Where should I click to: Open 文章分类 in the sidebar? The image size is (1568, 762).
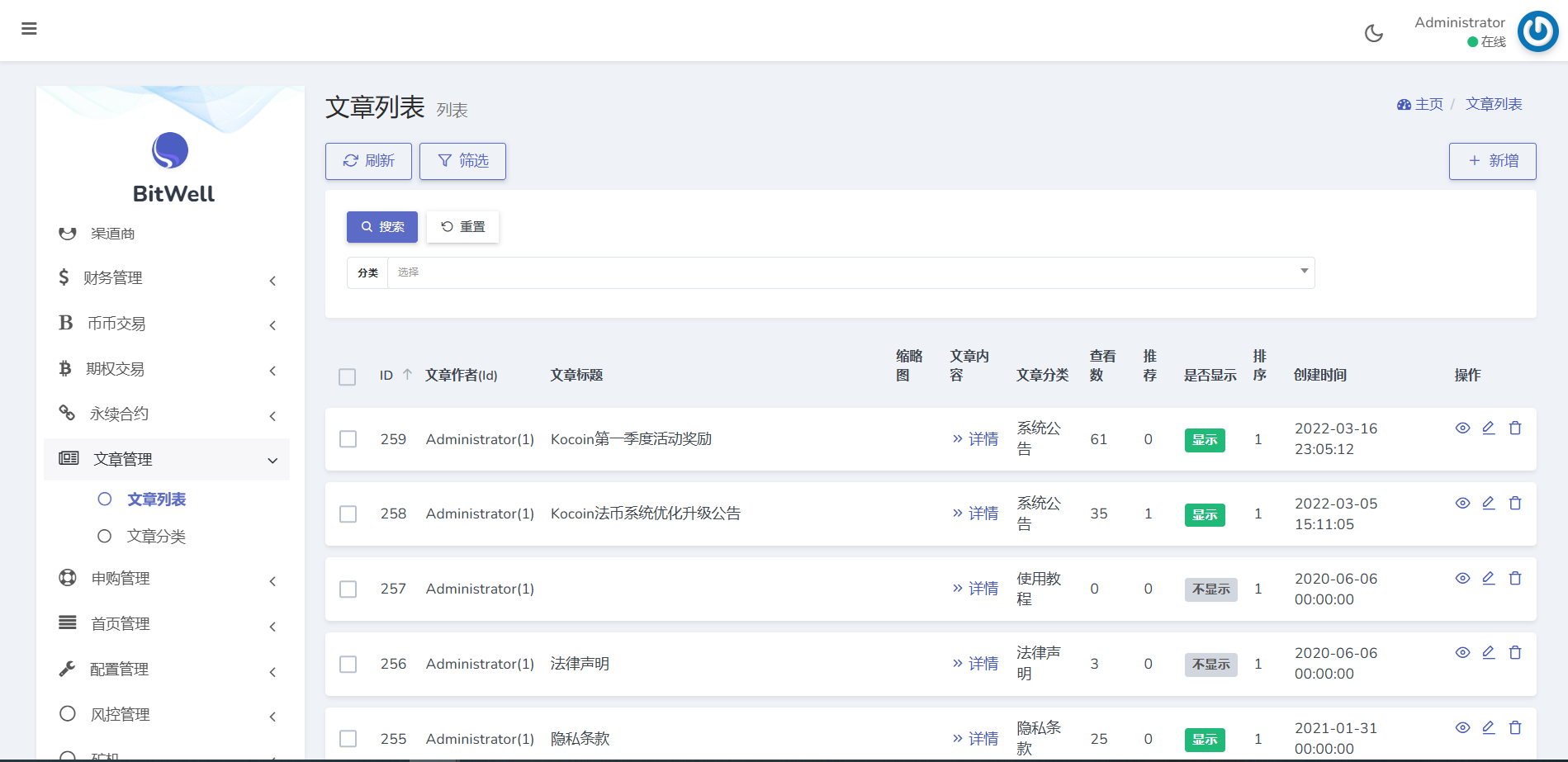tap(156, 537)
